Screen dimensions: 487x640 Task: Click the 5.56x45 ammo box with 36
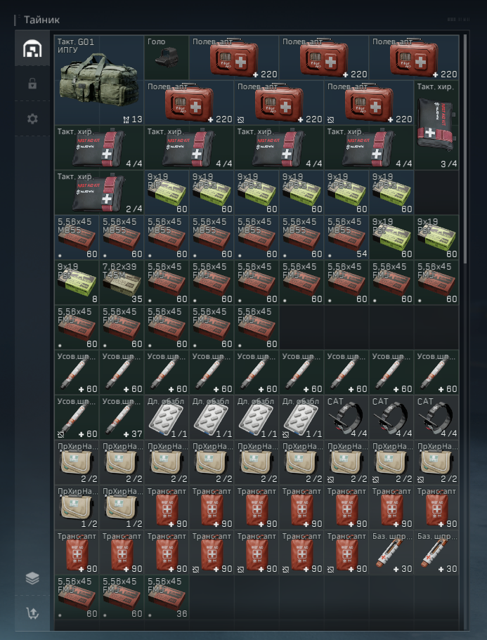pyautogui.click(x=167, y=597)
